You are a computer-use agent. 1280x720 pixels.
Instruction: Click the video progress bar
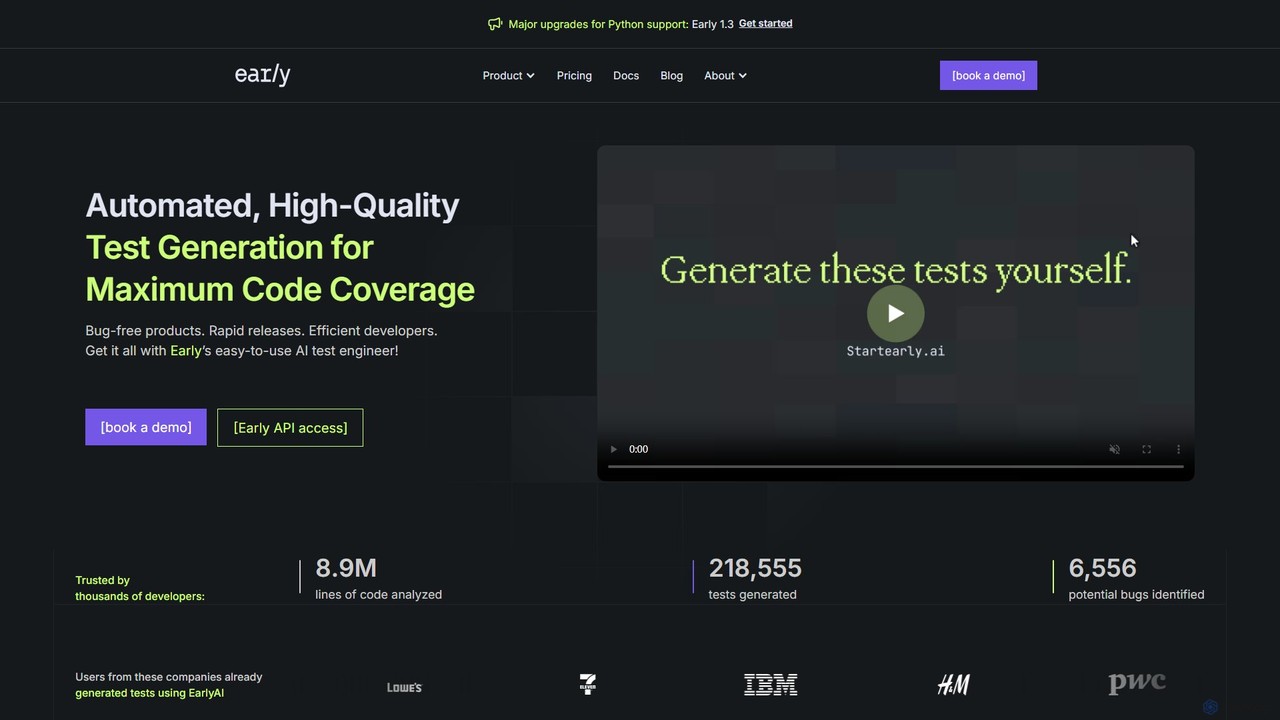click(x=895, y=467)
